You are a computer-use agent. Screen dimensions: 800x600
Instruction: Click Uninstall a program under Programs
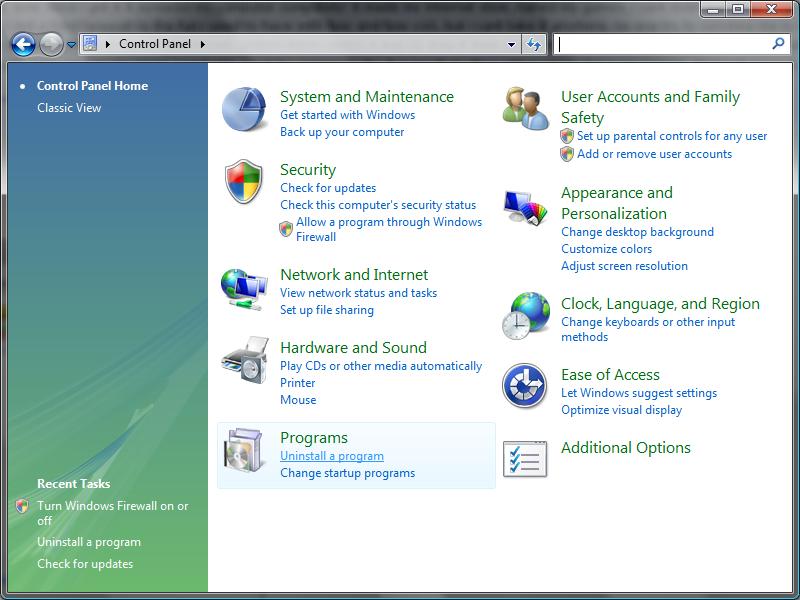pyautogui.click(x=332, y=456)
